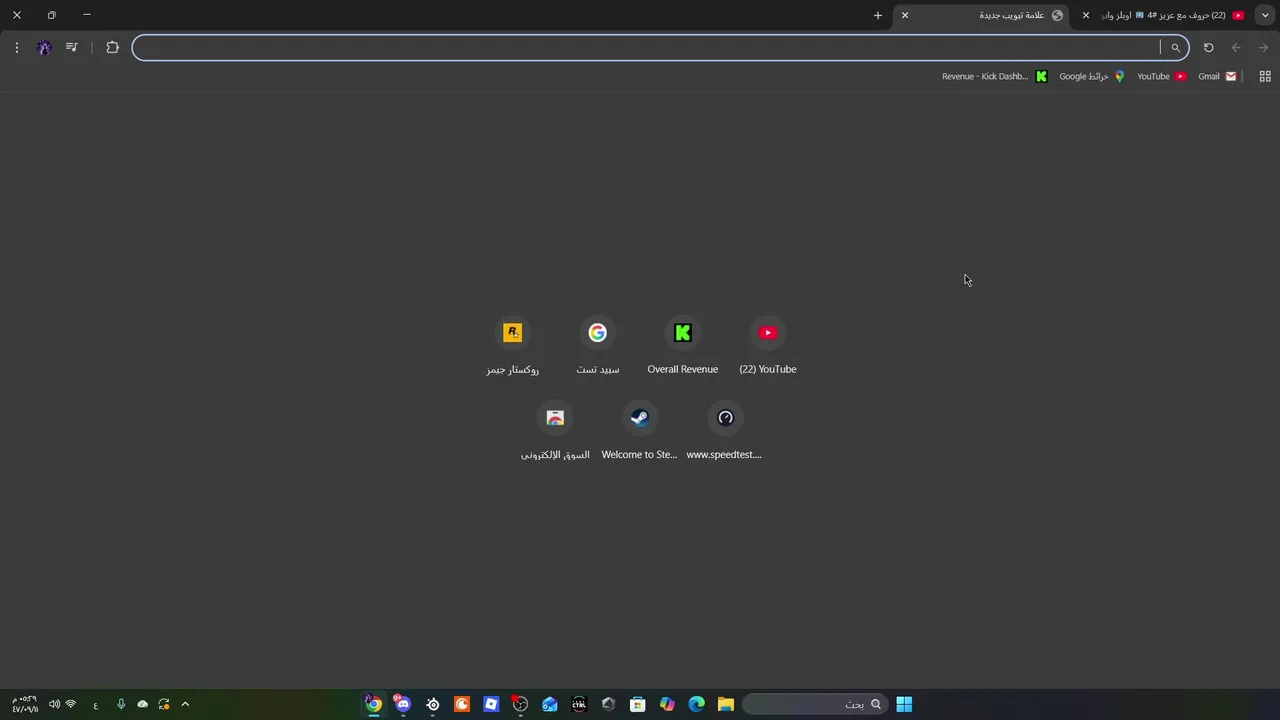Open the Overall Revenue Kick shortcut
Image resolution: width=1280 pixels, height=720 pixels.
[x=682, y=346]
